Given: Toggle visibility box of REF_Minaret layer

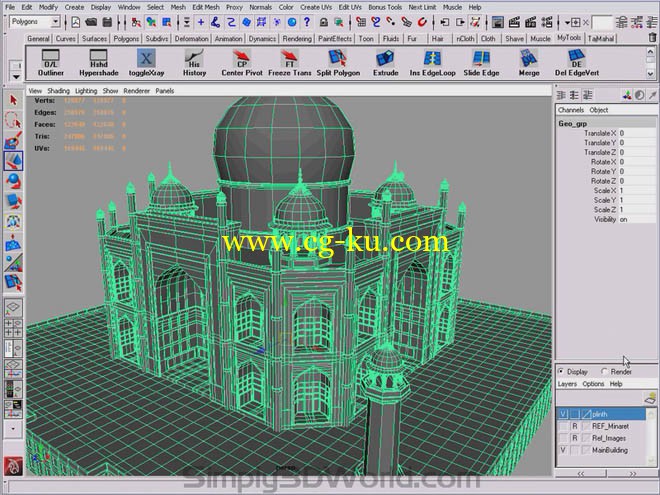Looking at the screenshot, I should click(x=563, y=426).
